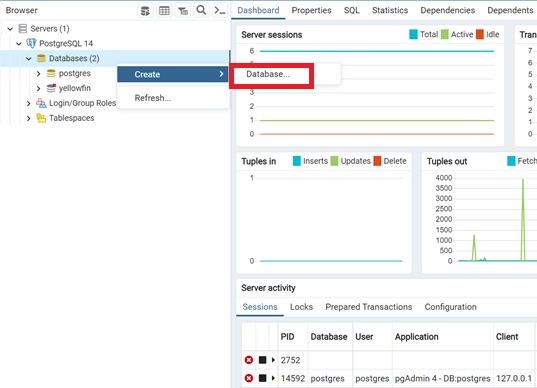
Task: Click the Updates legend swatch in Tuples in
Action: coord(334,161)
